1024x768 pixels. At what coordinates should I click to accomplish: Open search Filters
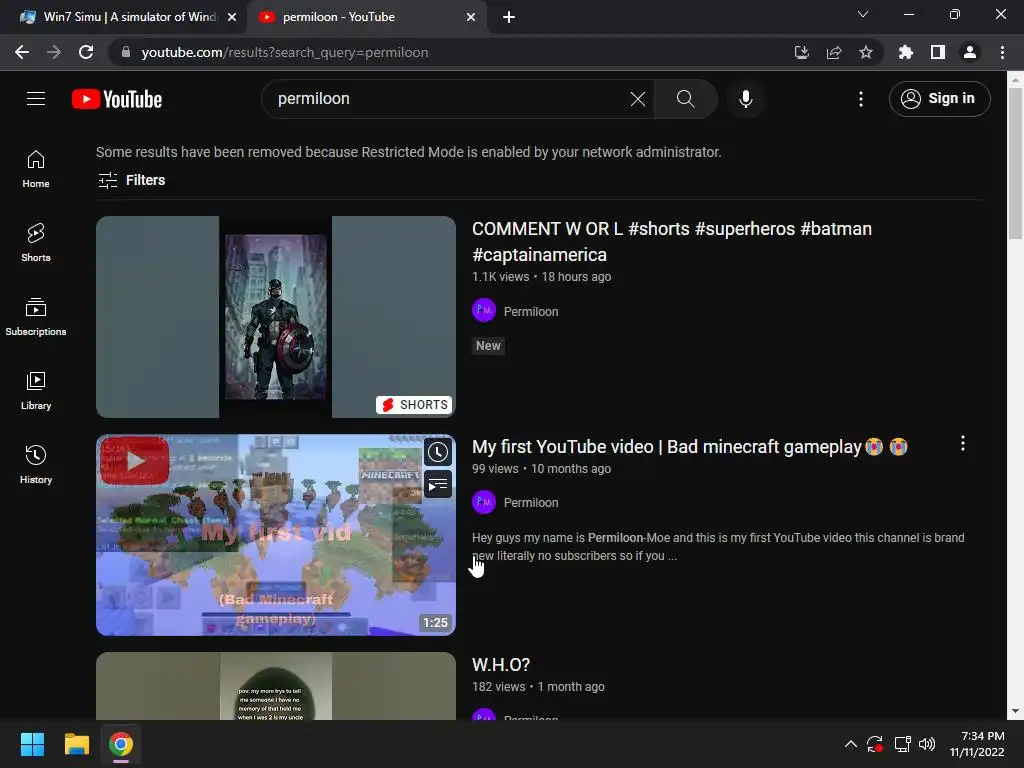(x=131, y=180)
